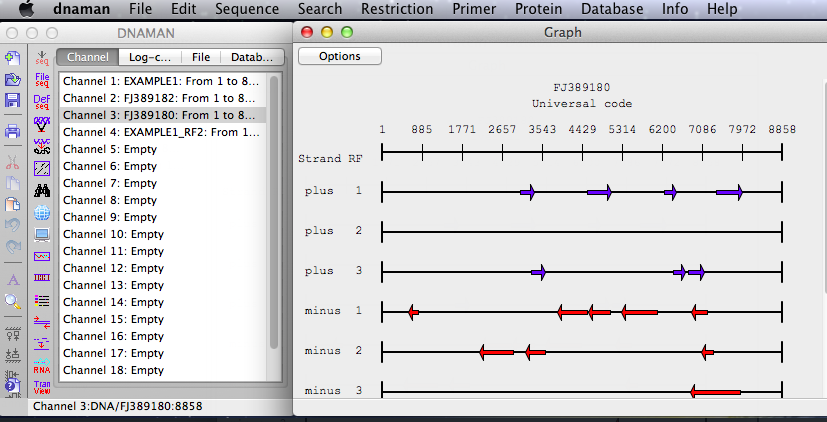Select Channel 1: EXAMPLE1 row
This screenshot has width=827, height=422.
[x=162, y=81]
